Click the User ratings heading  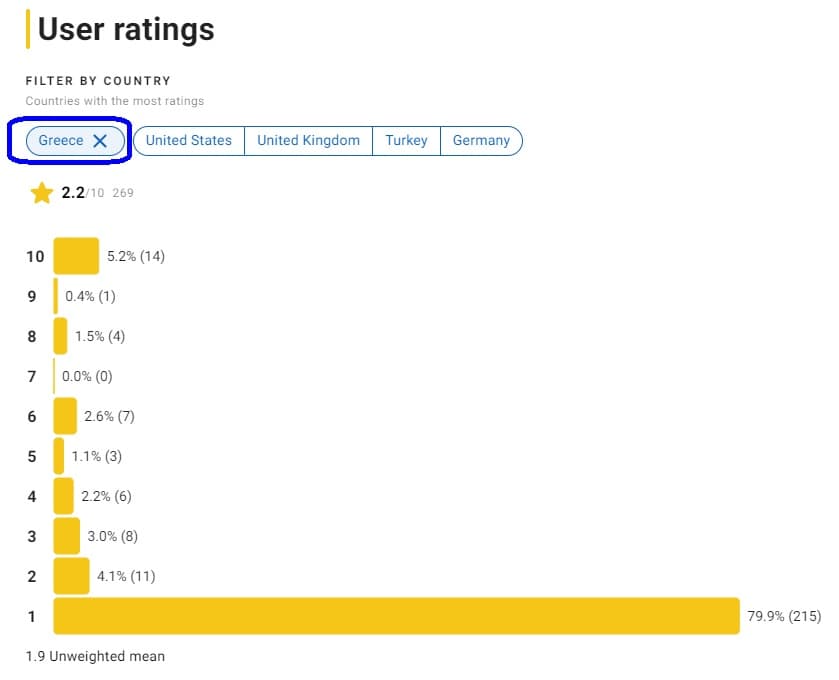[x=124, y=29]
